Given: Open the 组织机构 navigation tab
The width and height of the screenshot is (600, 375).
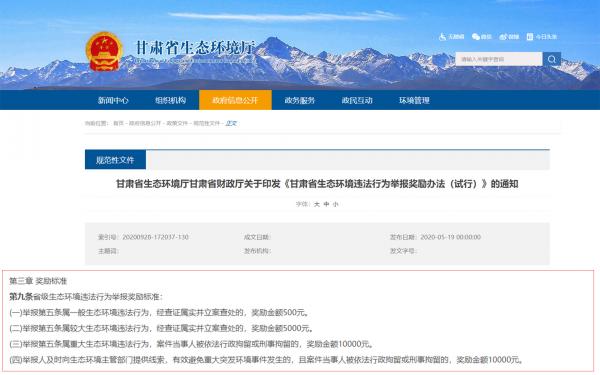Looking at the screenshot, I should tap(170, 100).
